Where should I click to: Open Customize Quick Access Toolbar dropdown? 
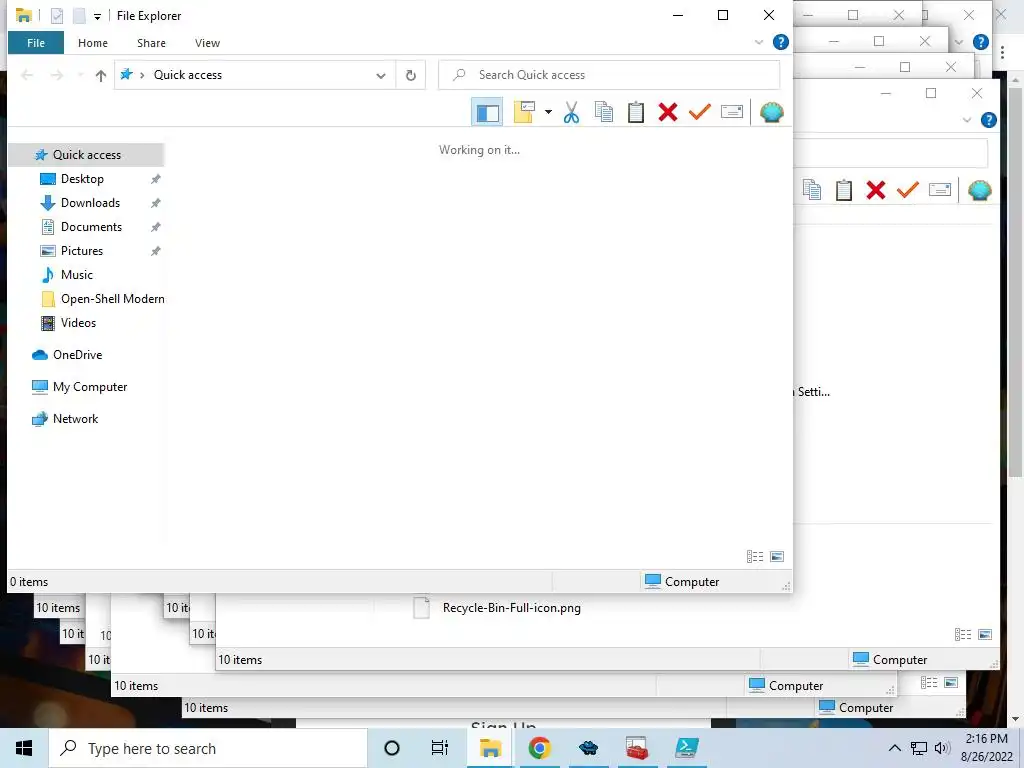click(x=97, y=17)
